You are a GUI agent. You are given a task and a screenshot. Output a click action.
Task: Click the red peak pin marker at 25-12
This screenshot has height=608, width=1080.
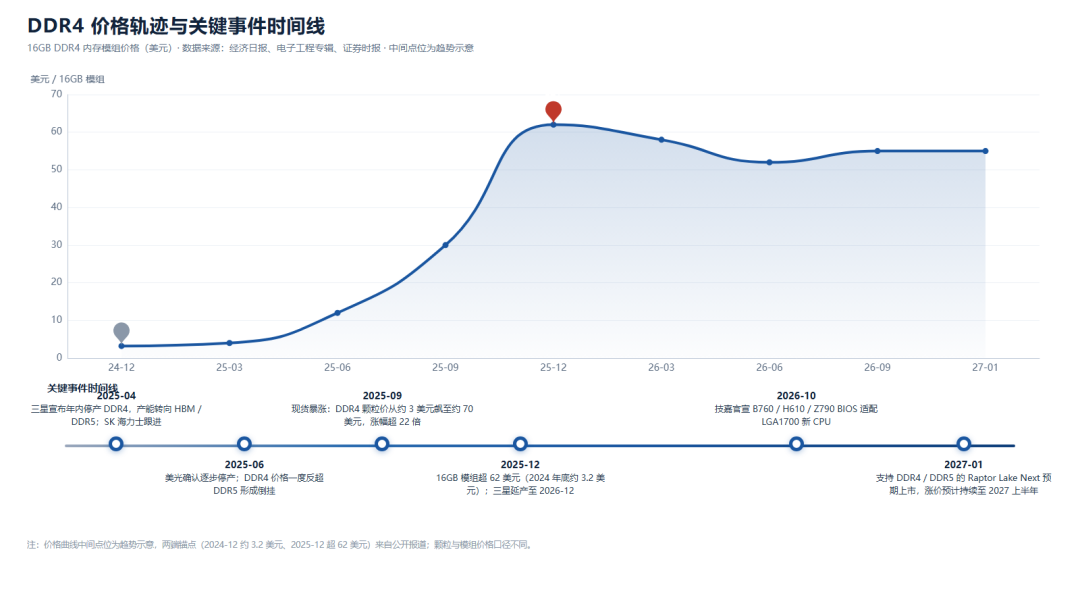pyautogui.click(x=553, y=111)
